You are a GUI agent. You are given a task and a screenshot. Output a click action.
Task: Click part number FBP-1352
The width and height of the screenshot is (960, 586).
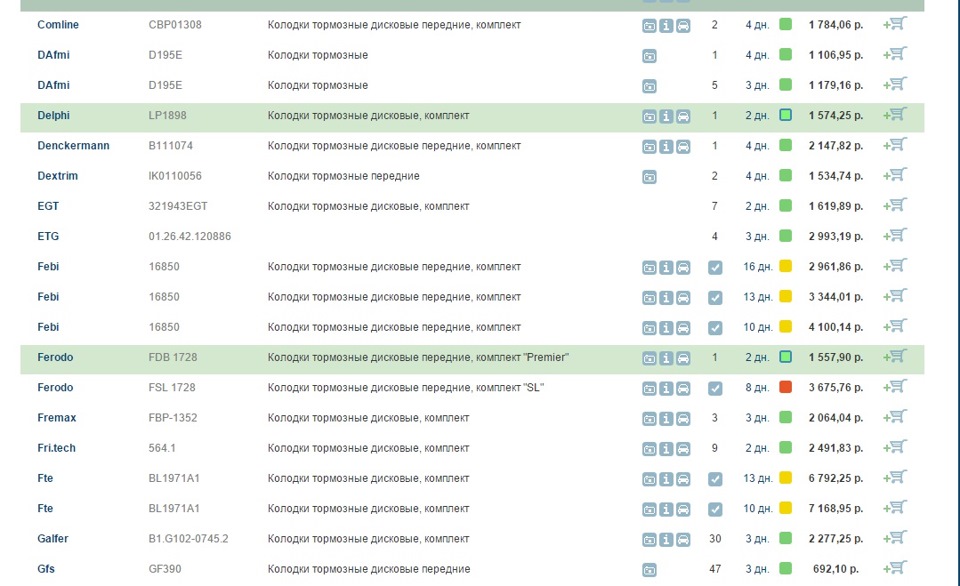tap(173, 418)
